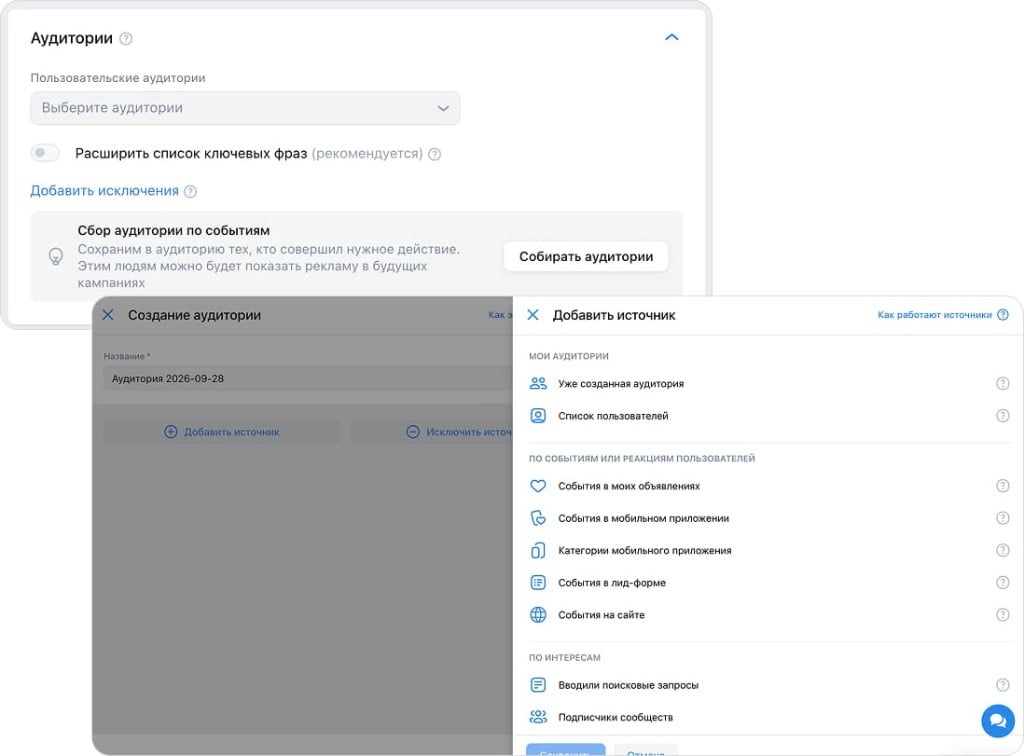Viewport: 1024px width, 756px height.
Task: Click help icon for Уже созданная аудитория
Action: click(x=1002, y=384)
